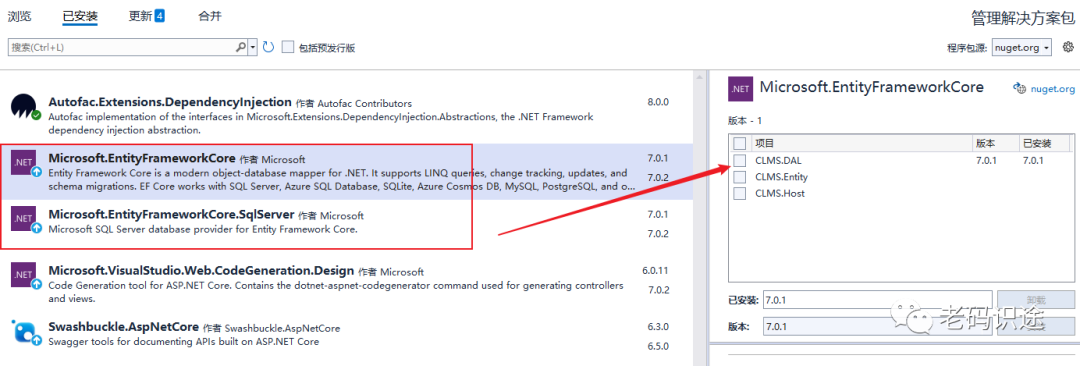Click the 项目 column header
This screenshot has width=1080, height=366.
pyautogui.click(x=861, y=143)
